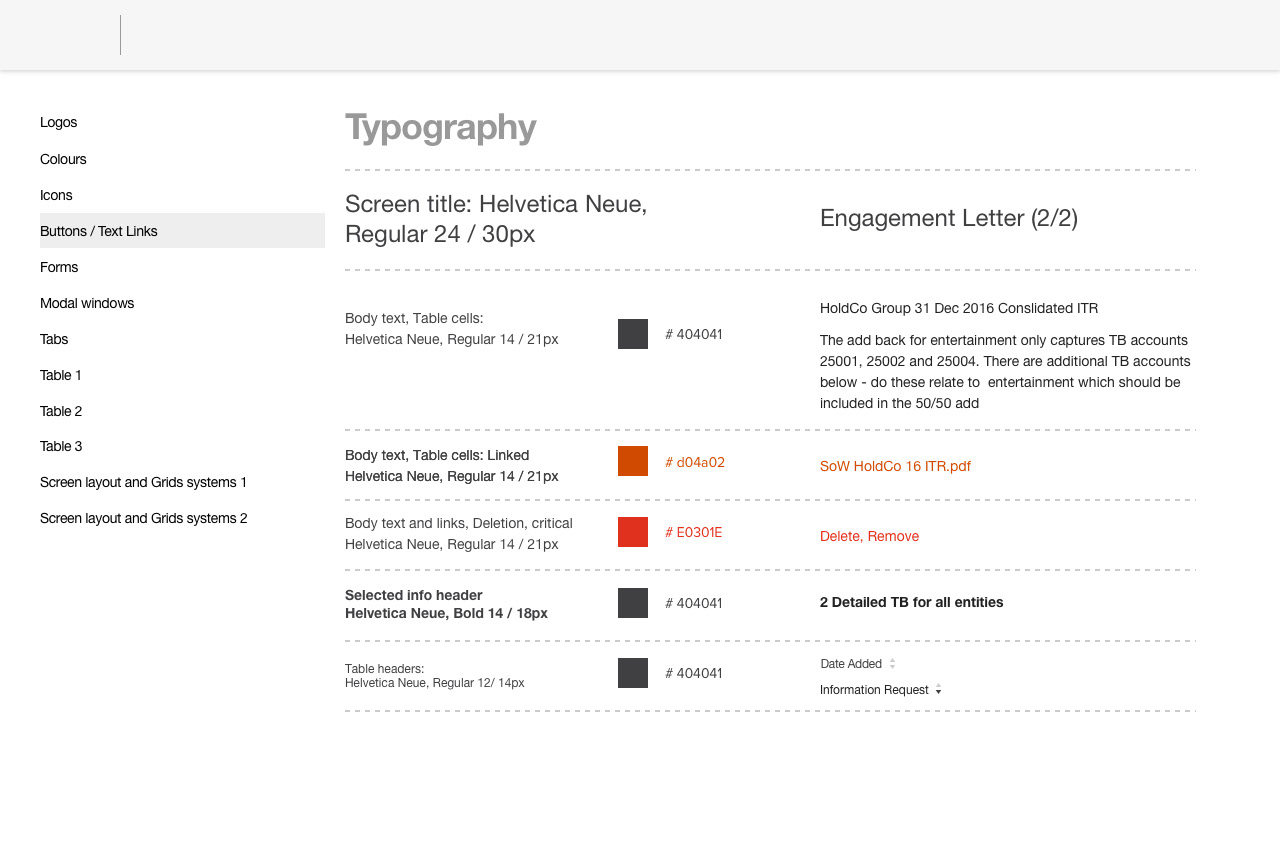
Task: Click the orange # d04a02 hex code
Action: coord(695,462)
